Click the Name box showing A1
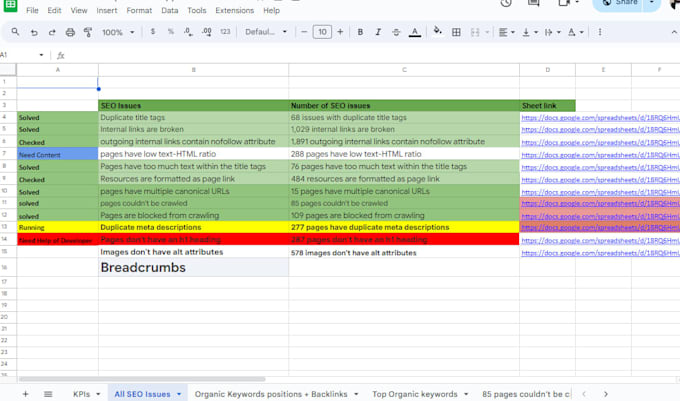This screenshot has height=401, width=680. coord(22,55)
